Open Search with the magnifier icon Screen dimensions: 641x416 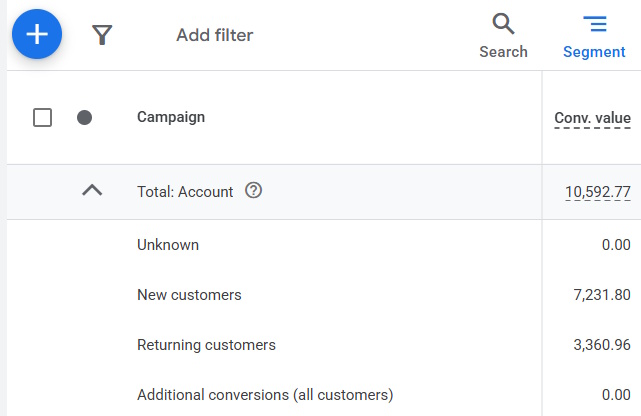pyautogui.click(x=503, y=36)
